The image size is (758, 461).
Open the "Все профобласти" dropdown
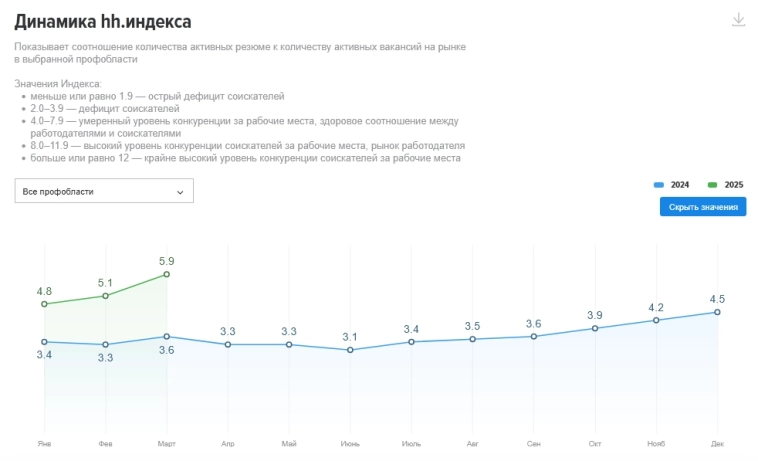(x=104, y=191)
